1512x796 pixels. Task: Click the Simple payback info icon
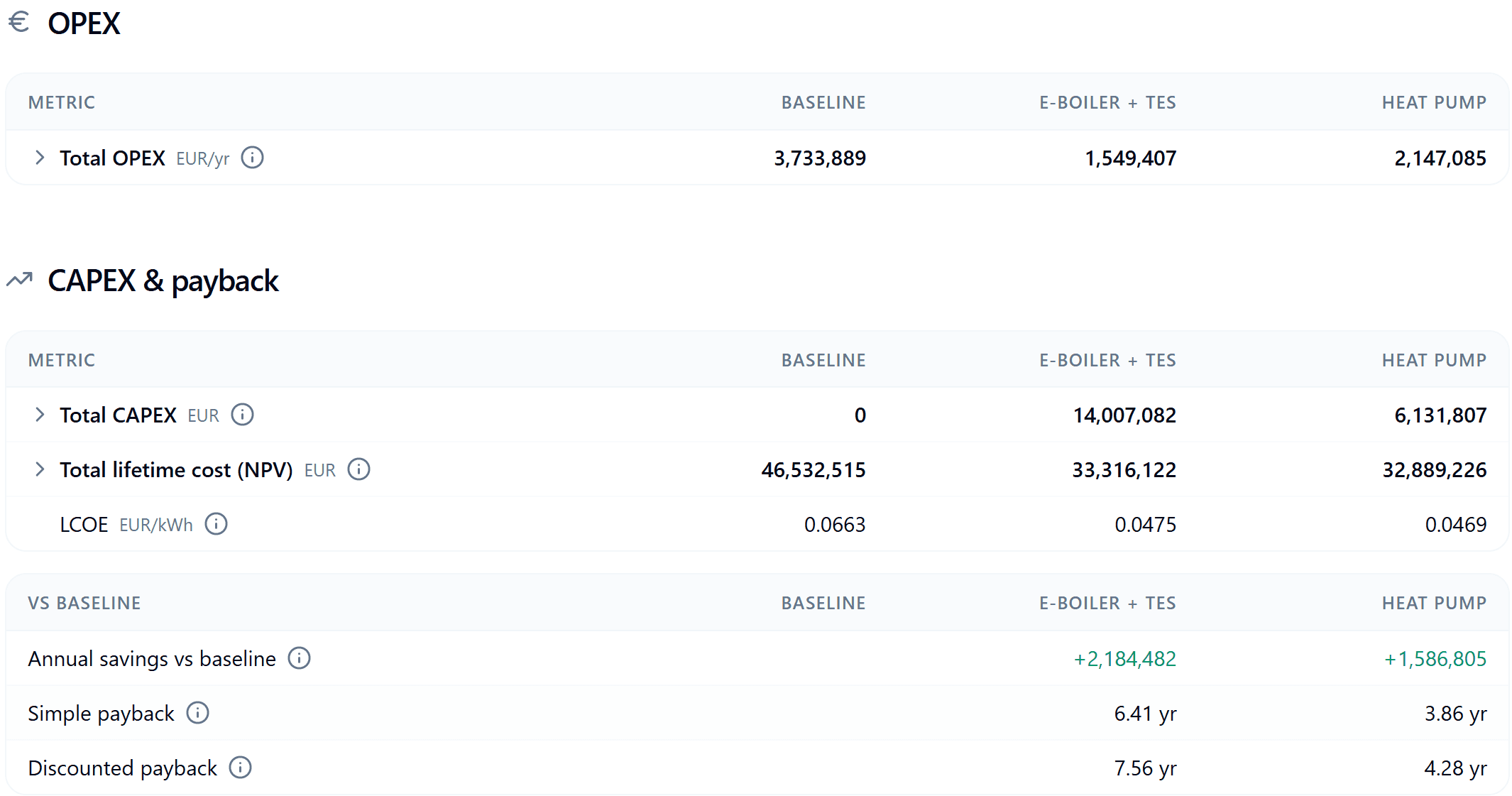pyautogui.click(x=197, y=713)
